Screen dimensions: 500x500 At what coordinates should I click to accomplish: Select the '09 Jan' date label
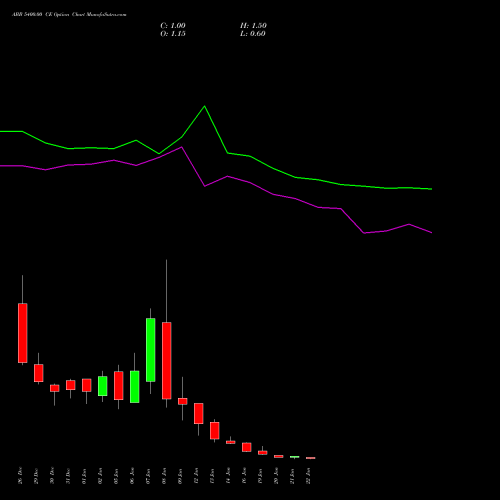tap(181, 476)
